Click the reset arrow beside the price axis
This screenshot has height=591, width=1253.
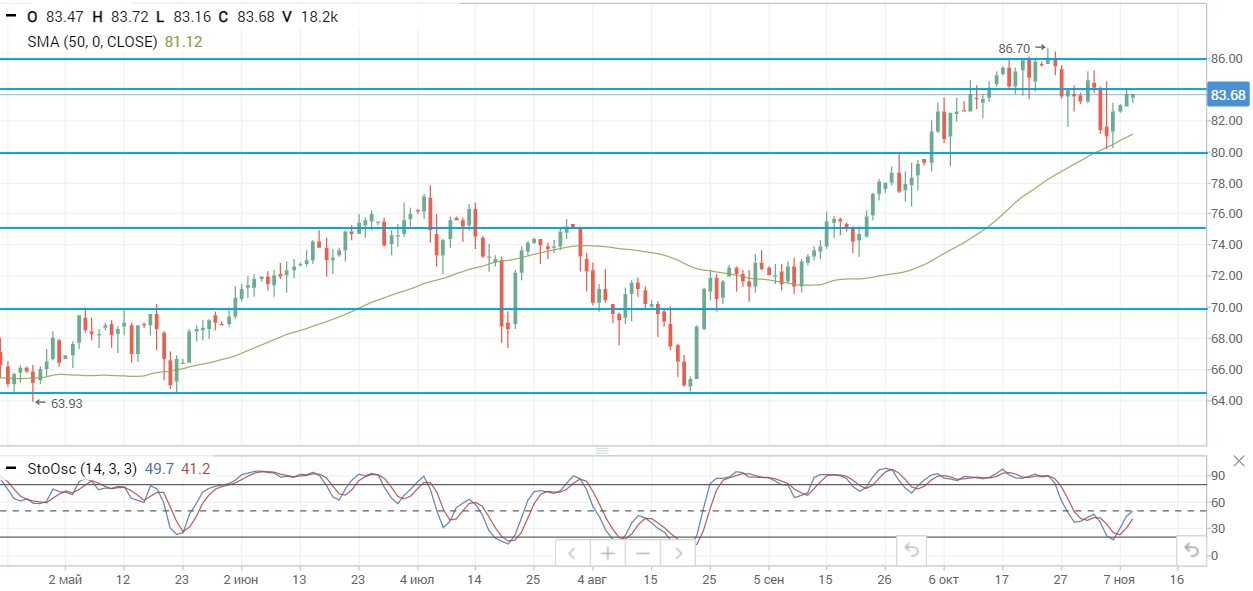pyautogui.click(x=1189, y=549)
